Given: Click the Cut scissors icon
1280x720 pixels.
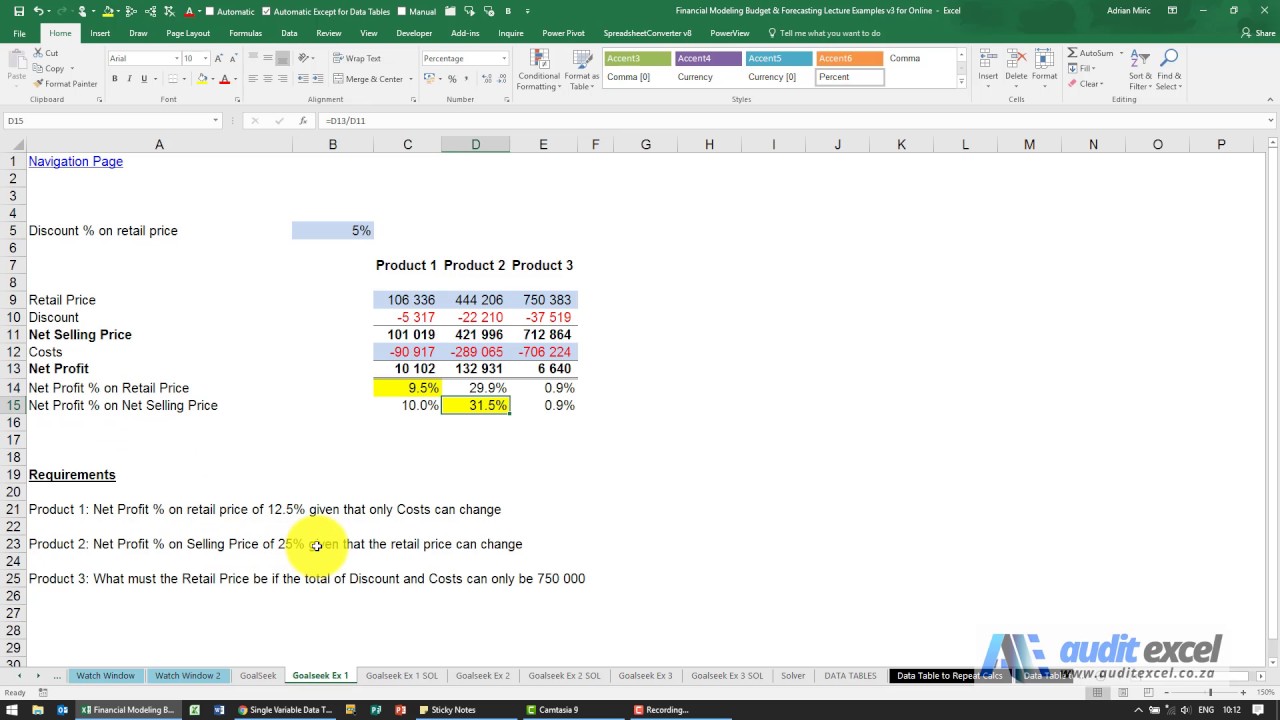Looking at the screenshot, I should [x=38, y=53].
